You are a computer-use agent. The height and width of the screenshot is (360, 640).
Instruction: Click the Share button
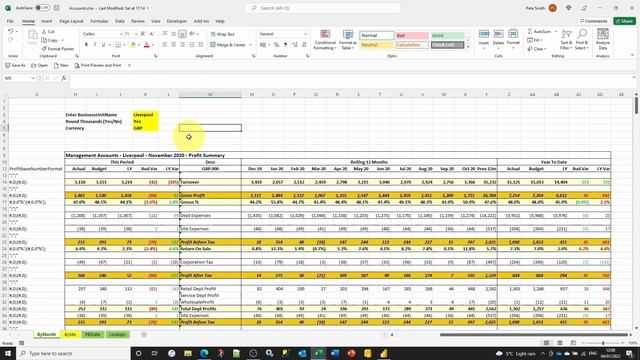(x=624, y=21)
